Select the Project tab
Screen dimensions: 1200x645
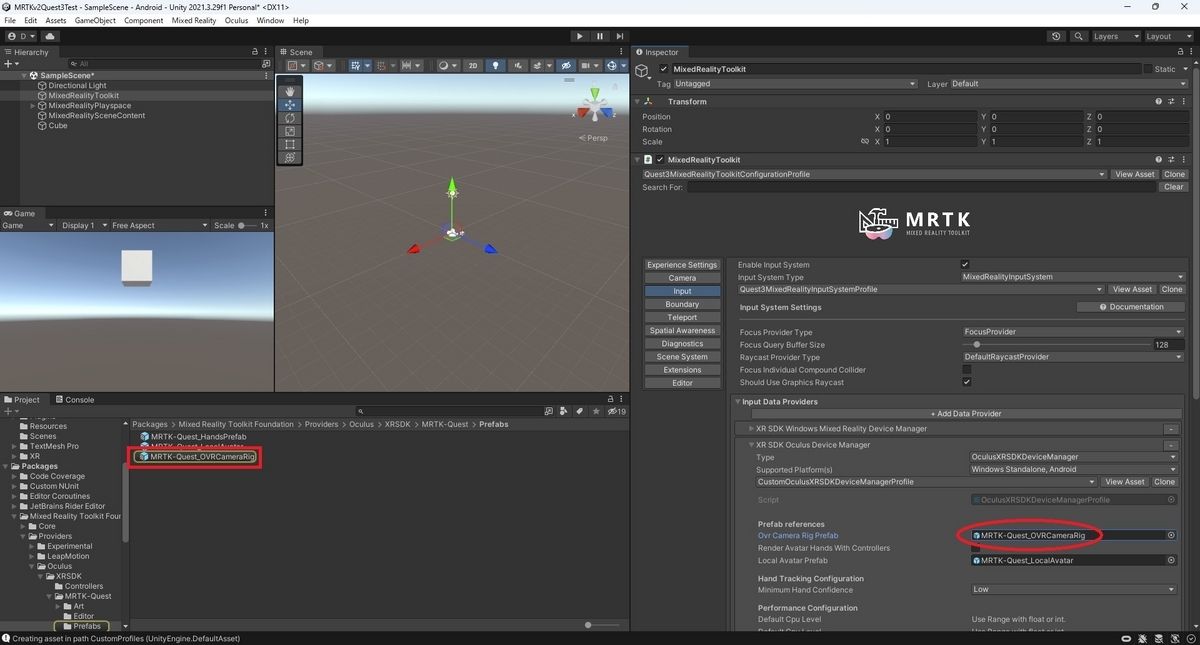(23, 399)
